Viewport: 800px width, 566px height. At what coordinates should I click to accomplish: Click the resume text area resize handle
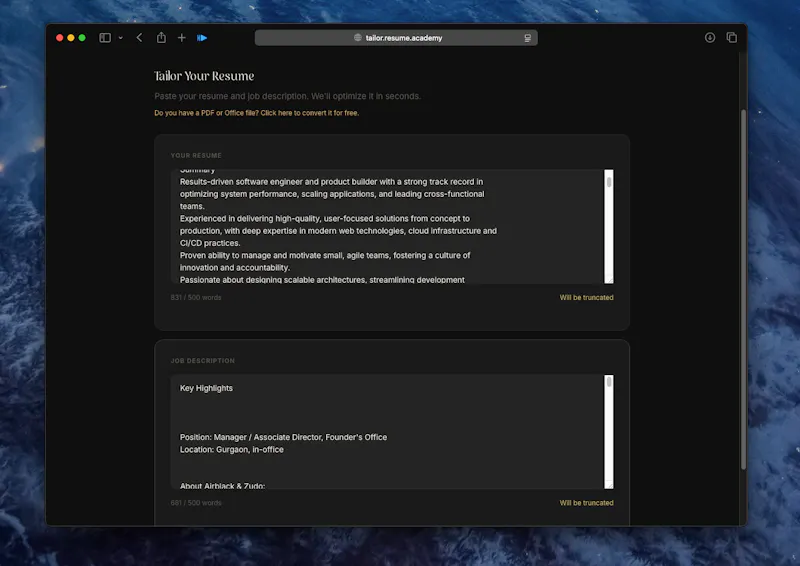[609, 279]
